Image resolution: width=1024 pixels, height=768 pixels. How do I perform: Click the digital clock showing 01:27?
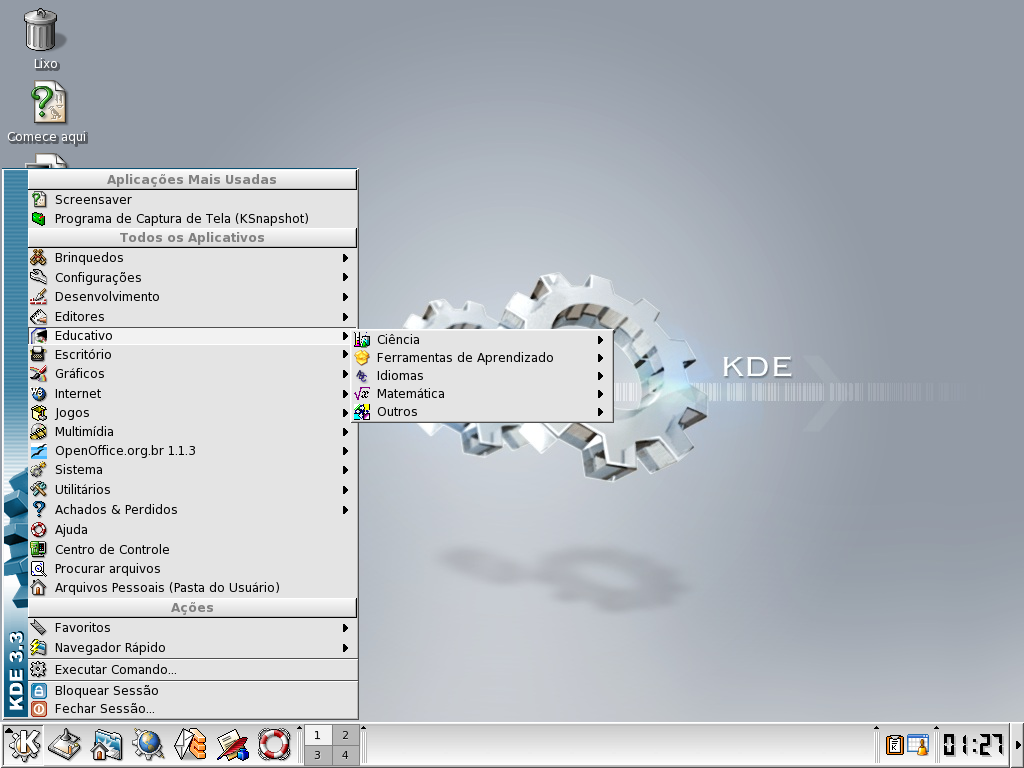tap(972, 744)
